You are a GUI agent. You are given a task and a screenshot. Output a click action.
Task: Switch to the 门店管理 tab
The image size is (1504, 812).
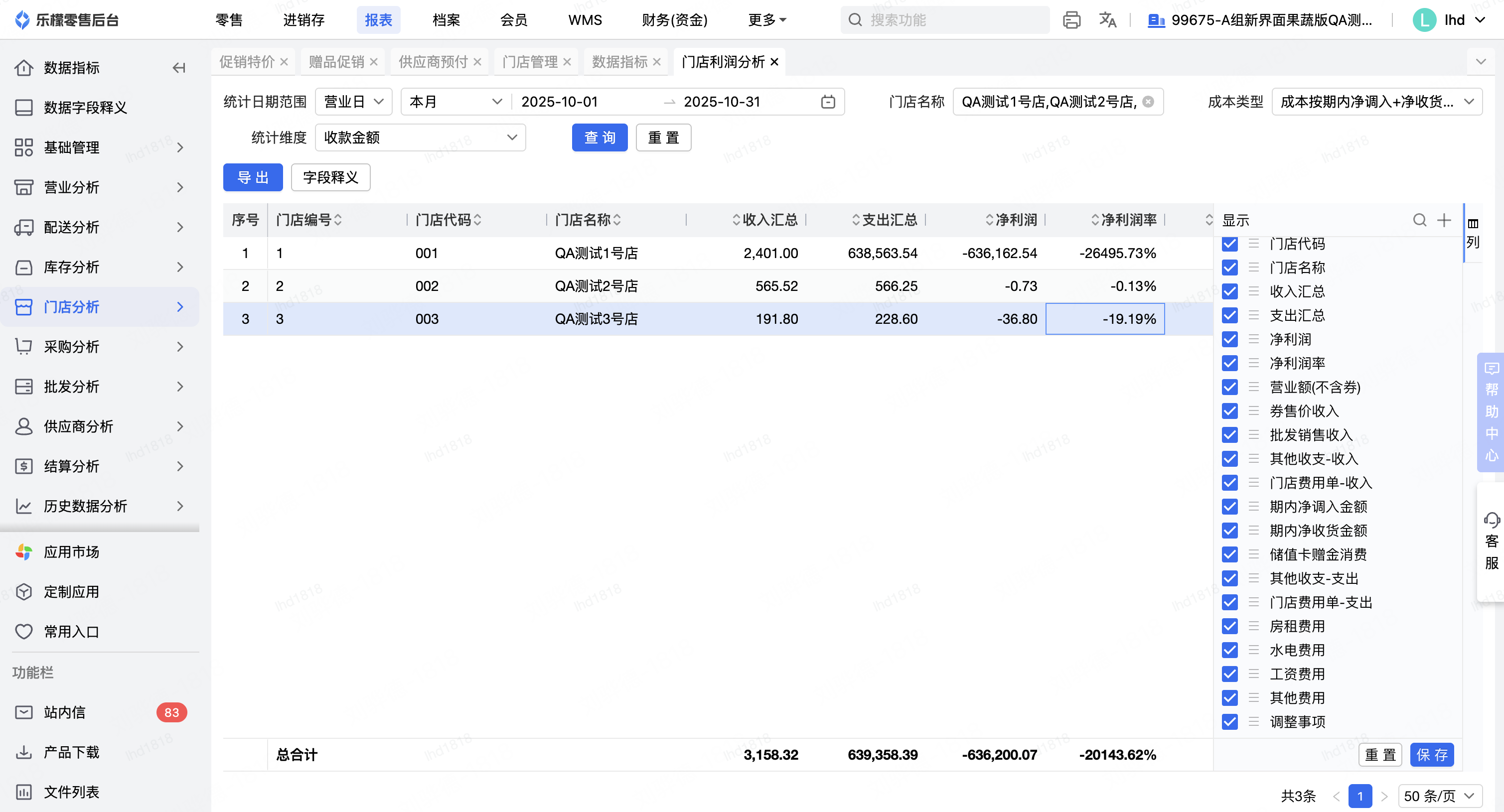click(530, 62)
